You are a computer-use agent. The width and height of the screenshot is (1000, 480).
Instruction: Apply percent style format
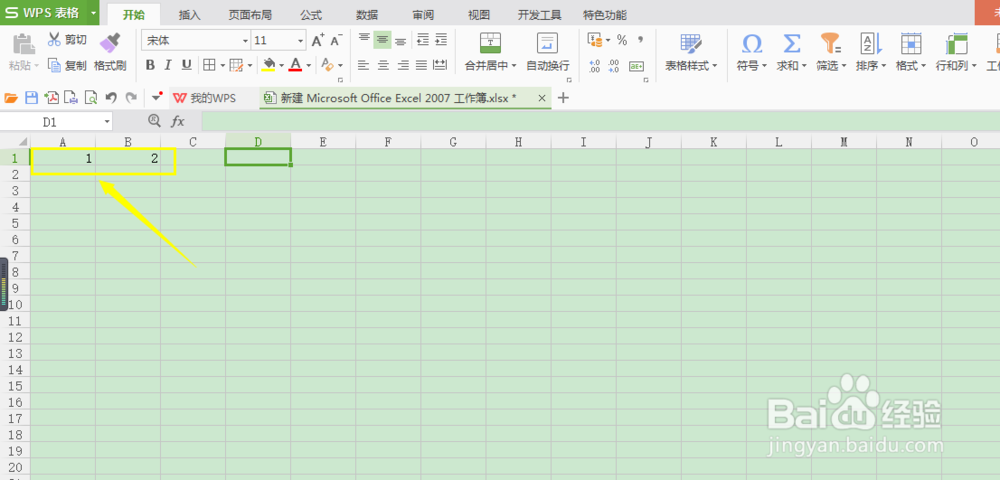tap(622, 40)
